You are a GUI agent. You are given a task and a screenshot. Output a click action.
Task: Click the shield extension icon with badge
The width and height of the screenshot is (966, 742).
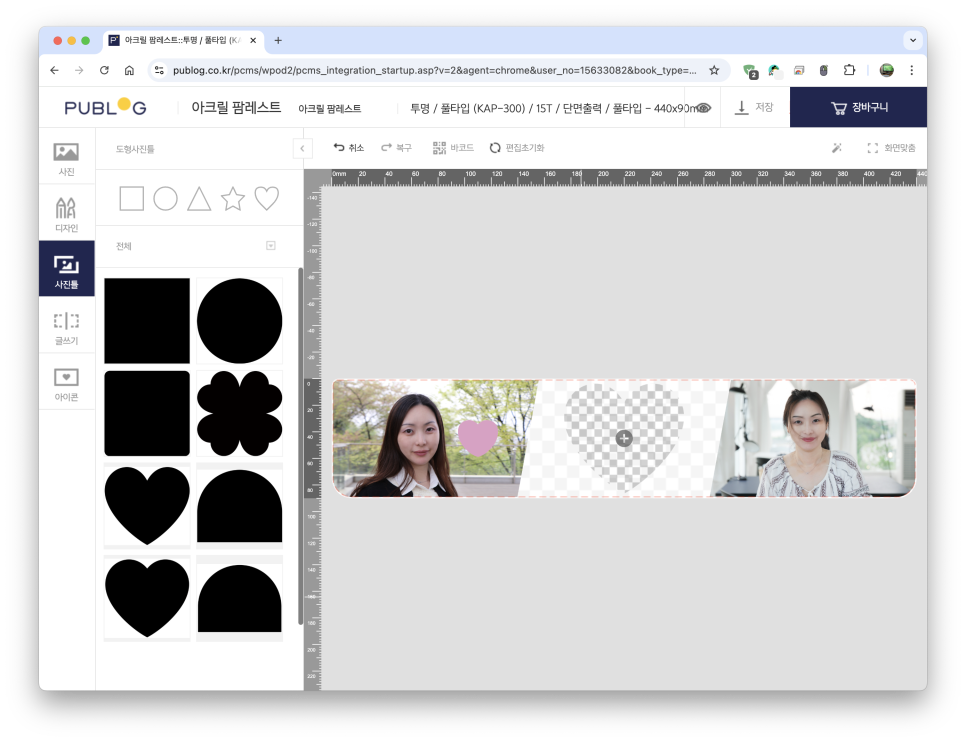point(750,71)
